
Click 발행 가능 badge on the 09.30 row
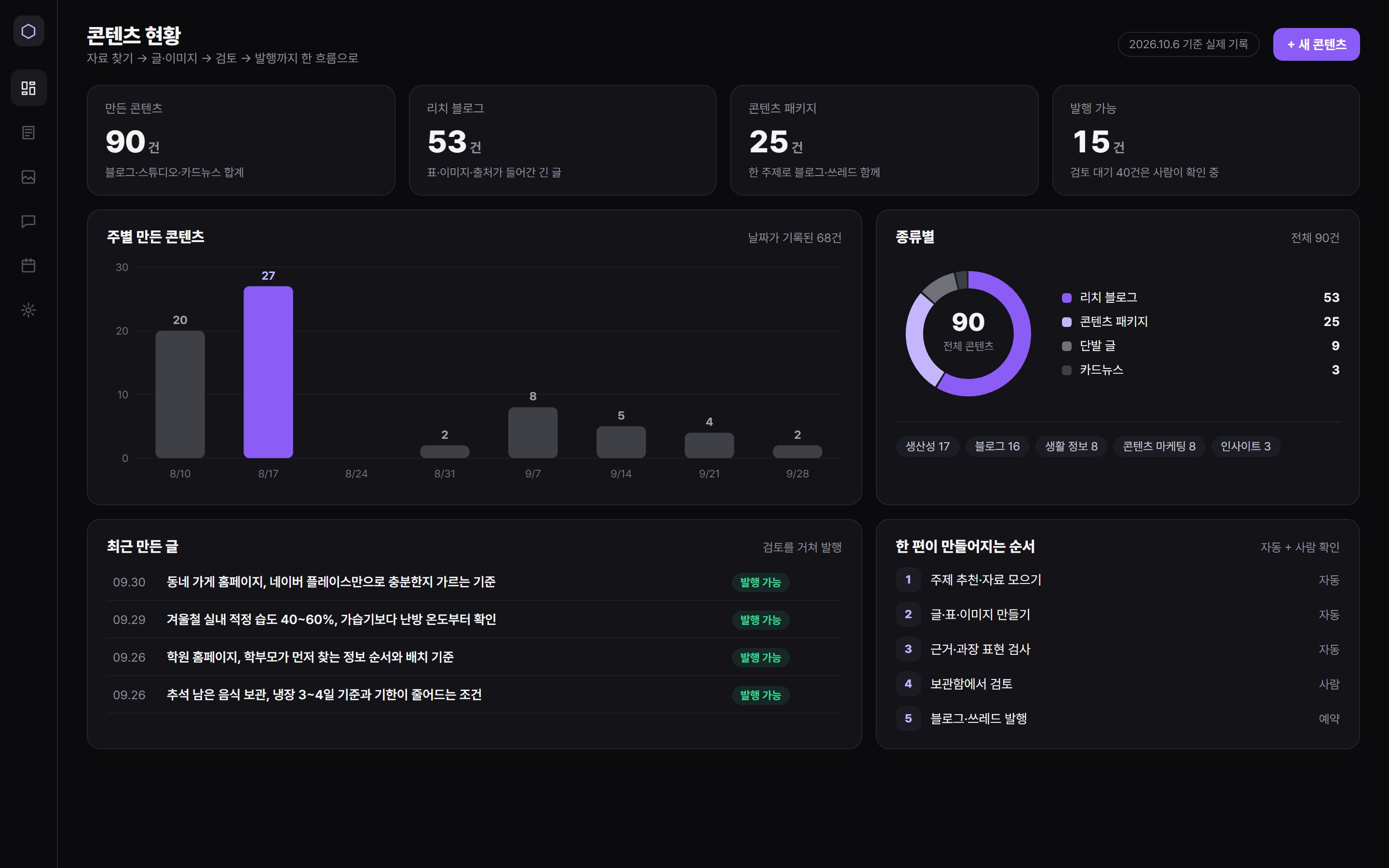pos(761,582)
